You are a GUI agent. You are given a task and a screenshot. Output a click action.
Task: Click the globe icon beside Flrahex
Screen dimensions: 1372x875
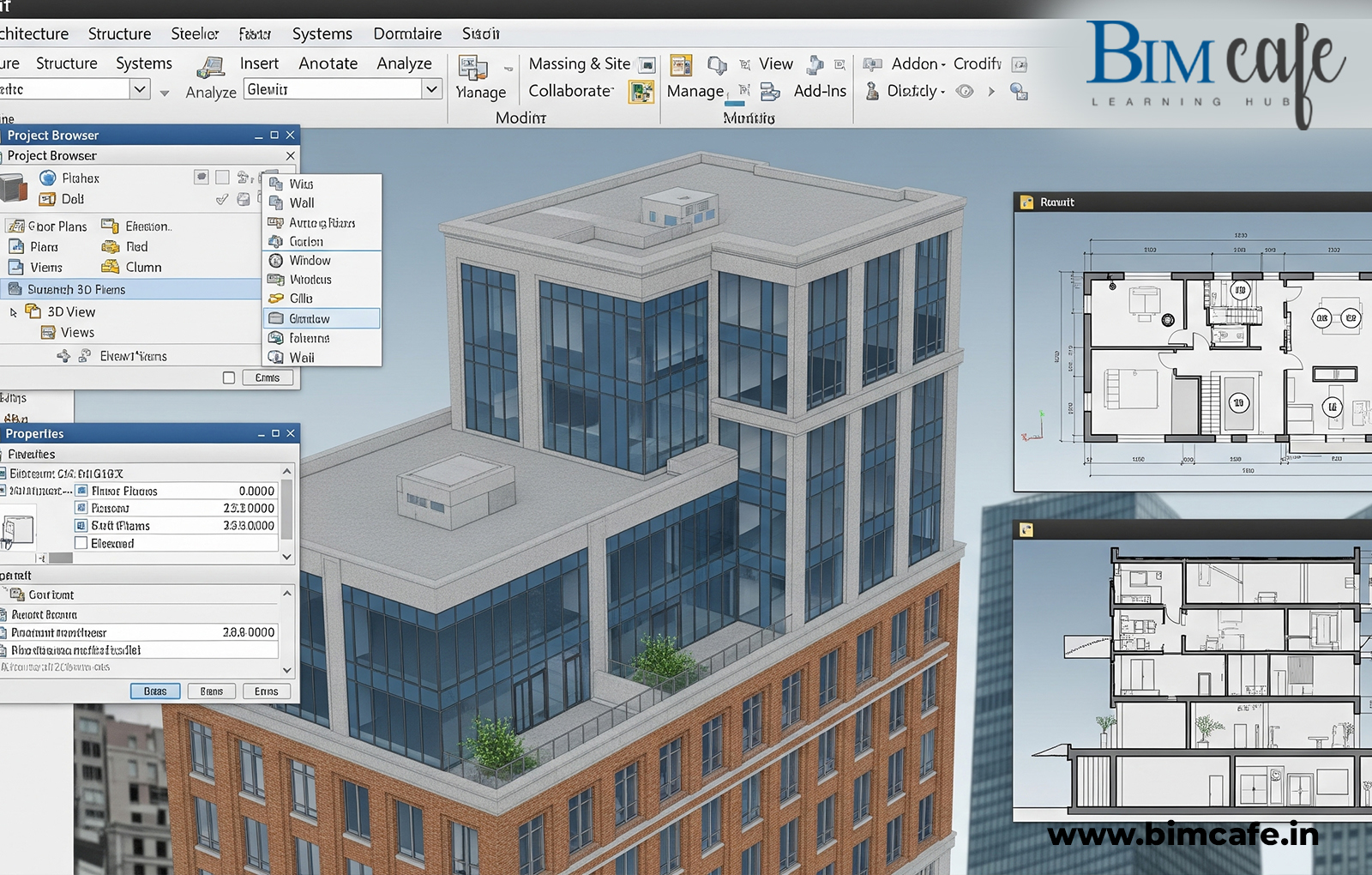point(48,178)
